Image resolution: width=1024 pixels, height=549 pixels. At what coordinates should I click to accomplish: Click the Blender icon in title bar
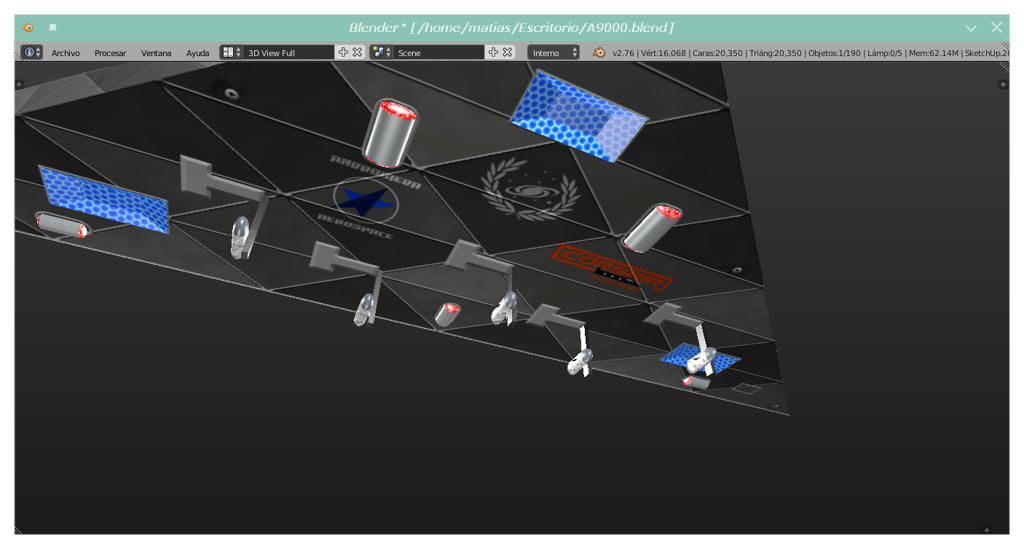pyautogui.click(x=27, y=27)
